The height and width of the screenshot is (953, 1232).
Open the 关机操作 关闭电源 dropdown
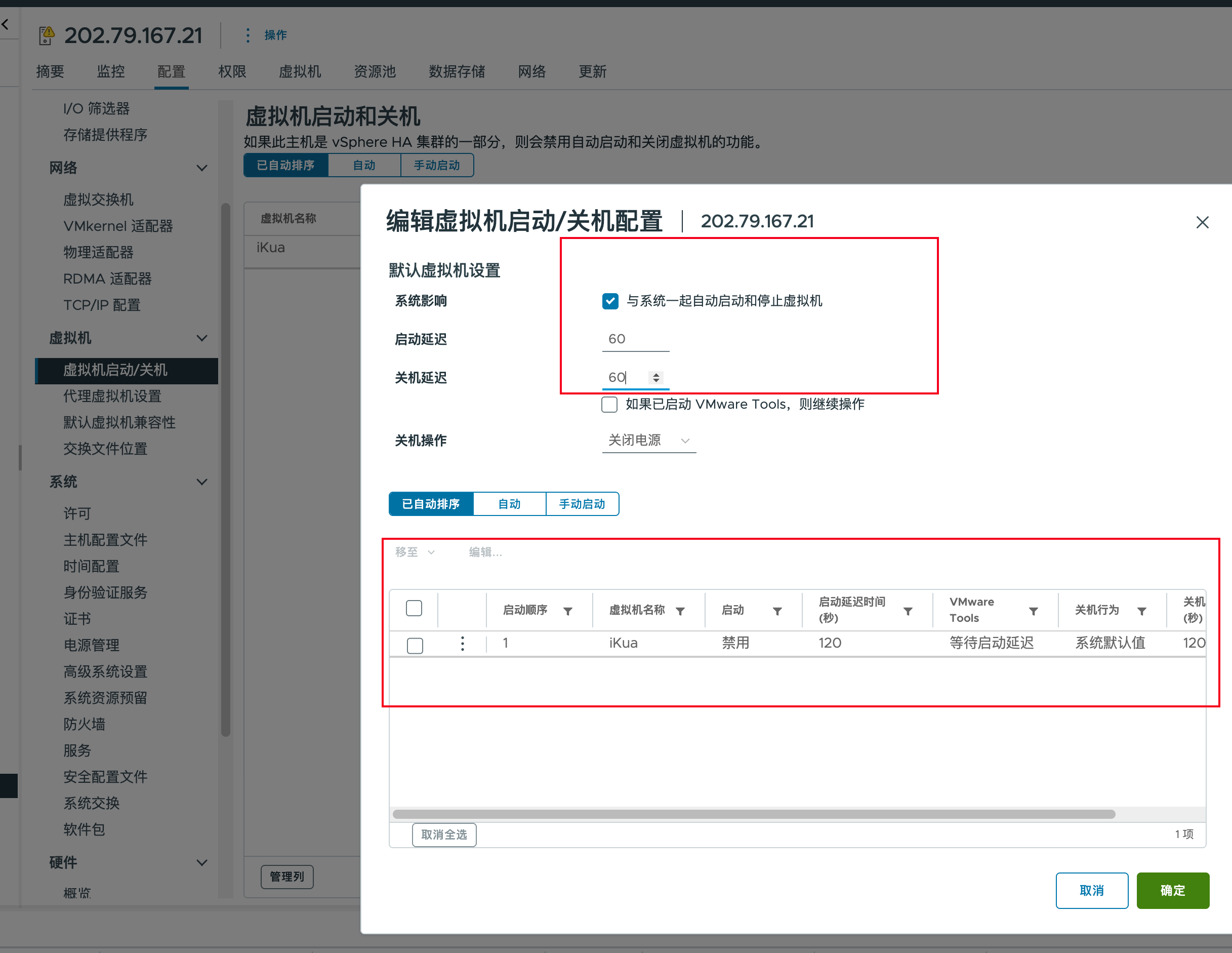648,440
